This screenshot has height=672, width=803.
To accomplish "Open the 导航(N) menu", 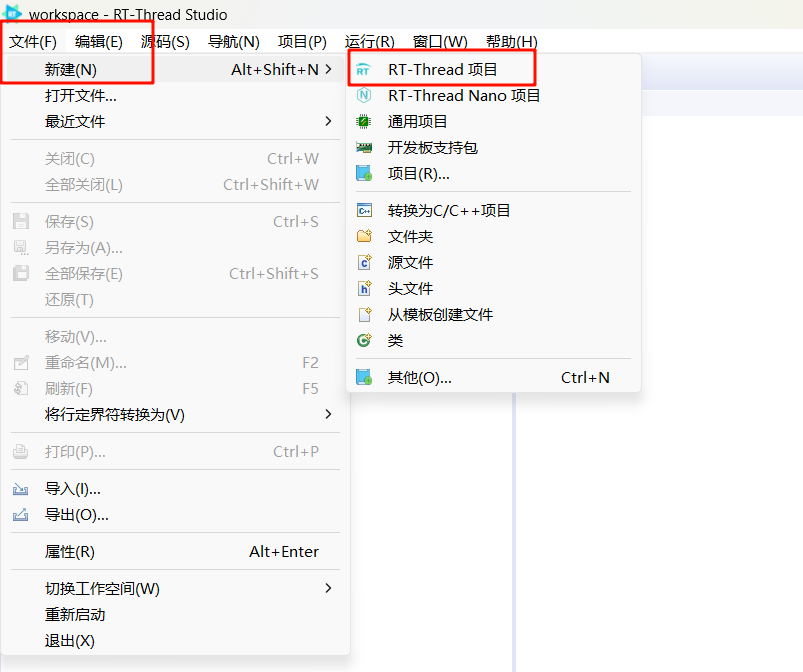I will (x=234, y=41).
